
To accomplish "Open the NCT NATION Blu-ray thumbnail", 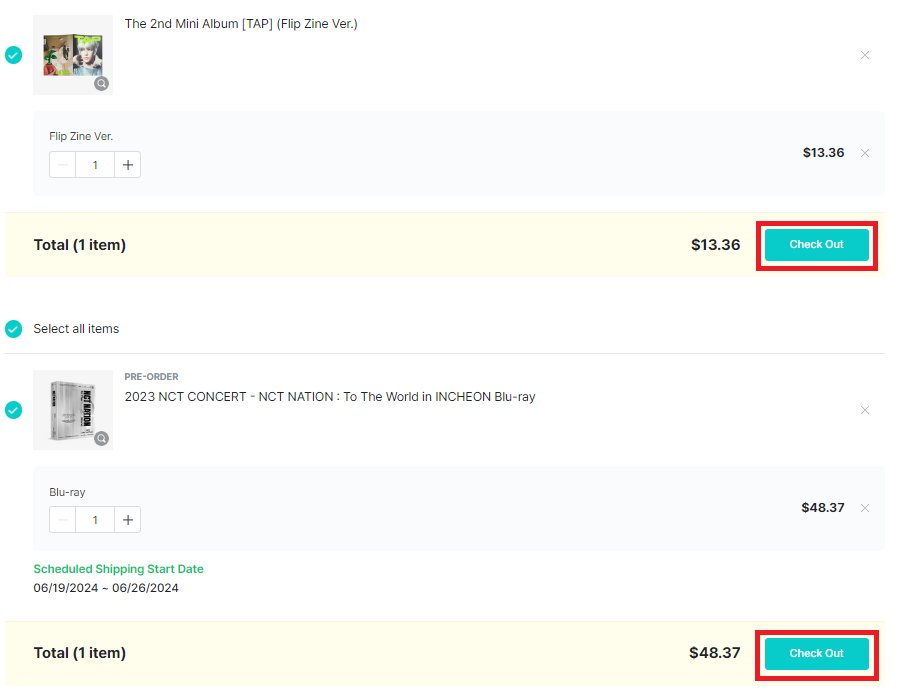I will point(73,410).
